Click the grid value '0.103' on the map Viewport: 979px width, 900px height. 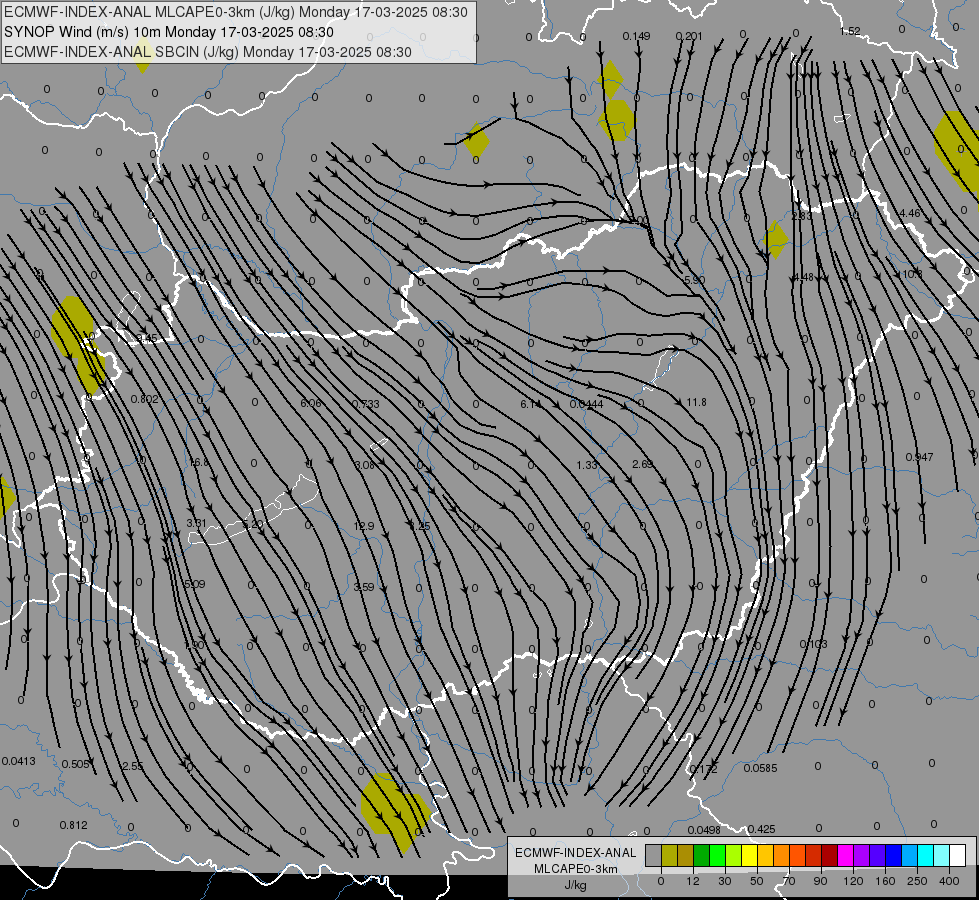(x=814, y=645)
